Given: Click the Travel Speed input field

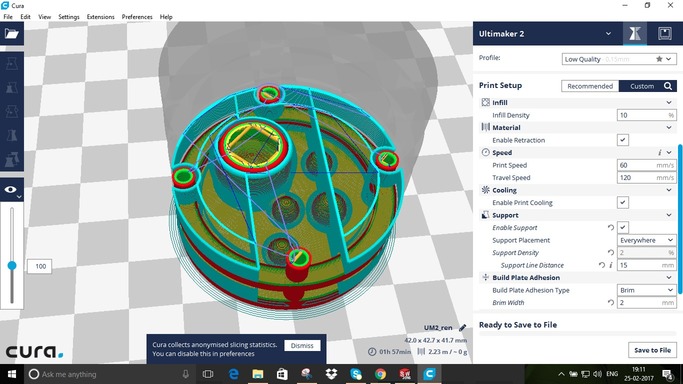Looking at the screenshot, I should [x=646, y=178].
